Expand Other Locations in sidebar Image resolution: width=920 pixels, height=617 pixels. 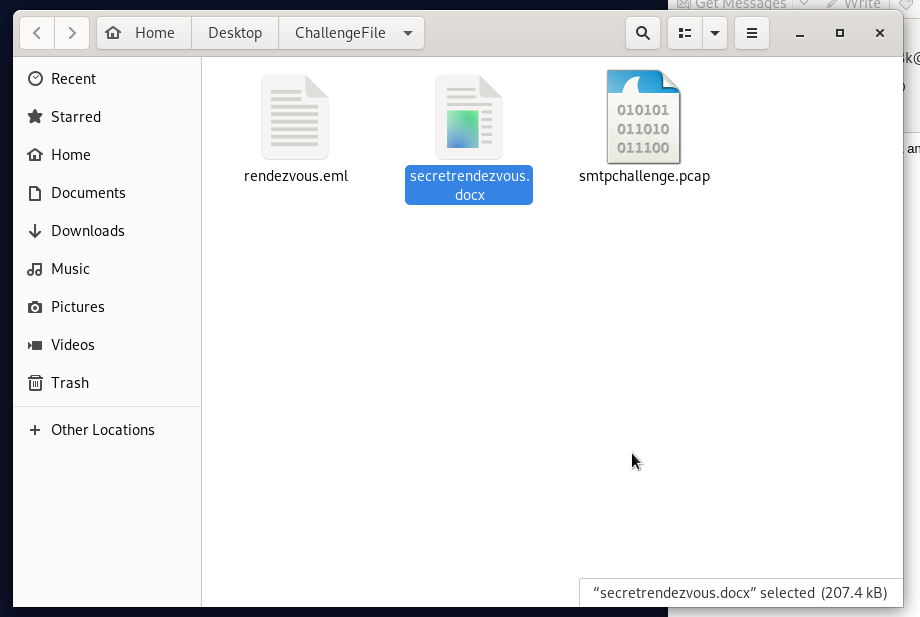click(x=102, y=430)
